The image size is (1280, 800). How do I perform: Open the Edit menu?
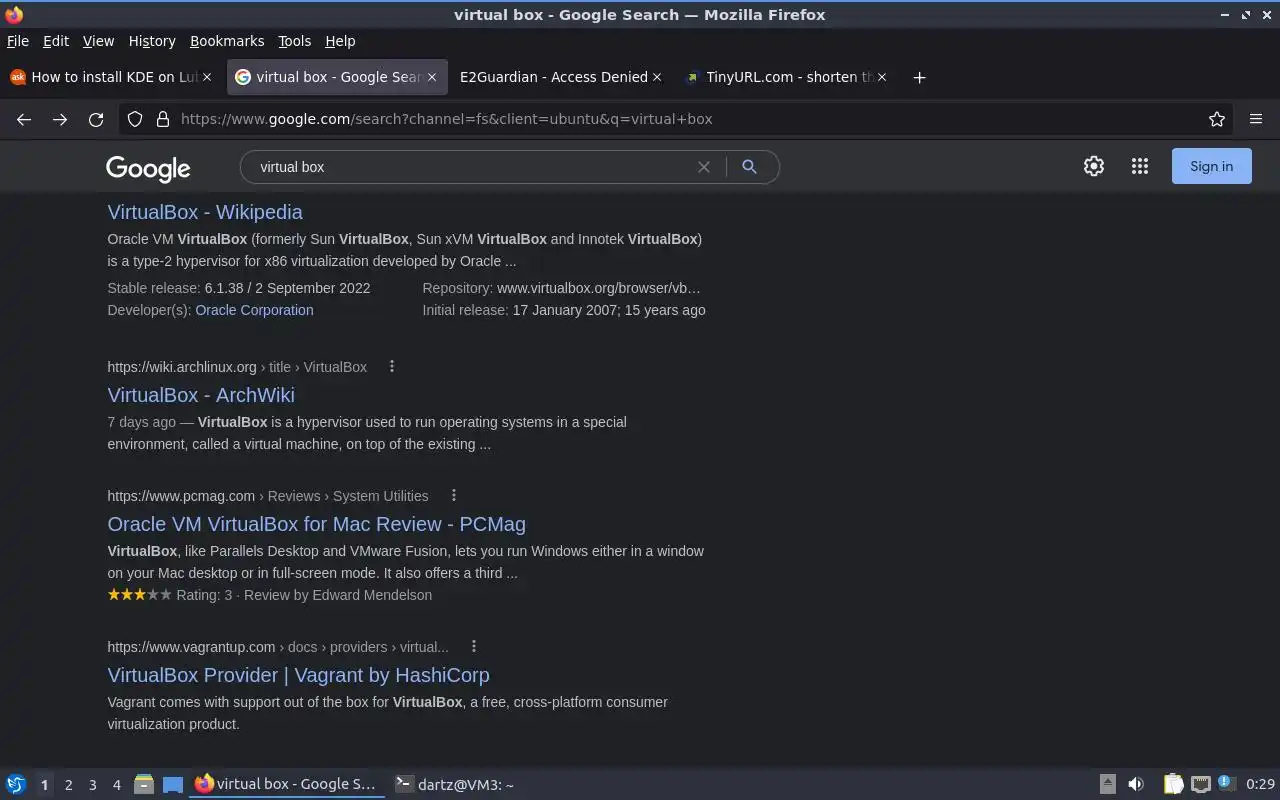tap(56, 41)
